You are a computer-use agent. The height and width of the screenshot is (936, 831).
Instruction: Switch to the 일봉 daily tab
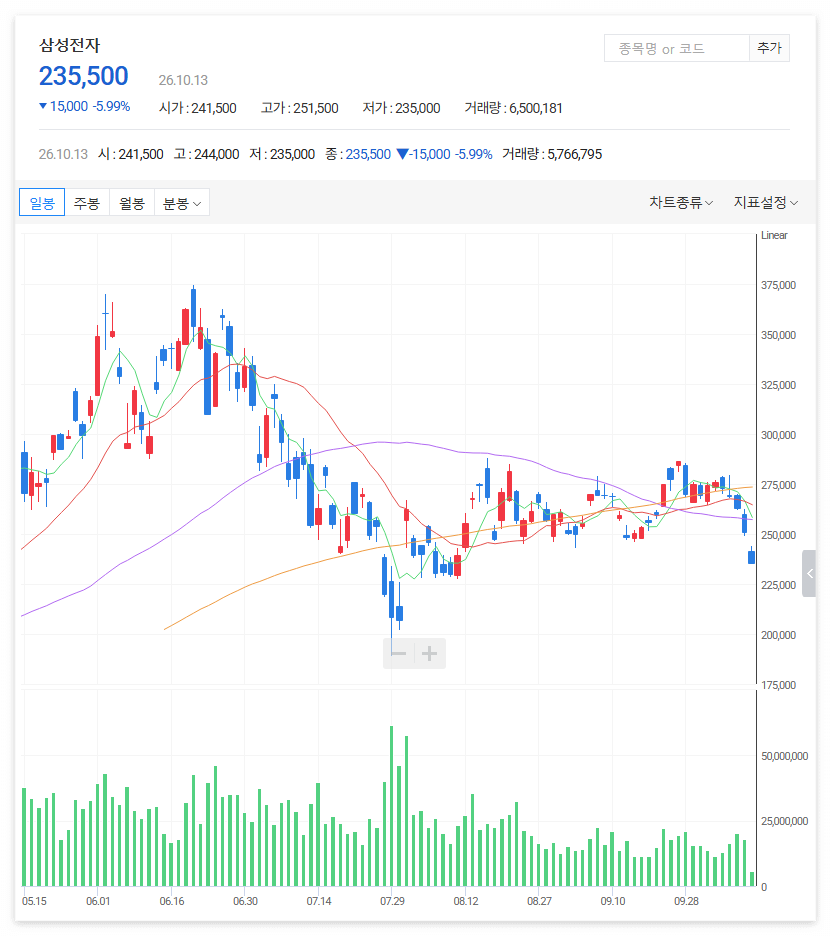coord(42,203)
